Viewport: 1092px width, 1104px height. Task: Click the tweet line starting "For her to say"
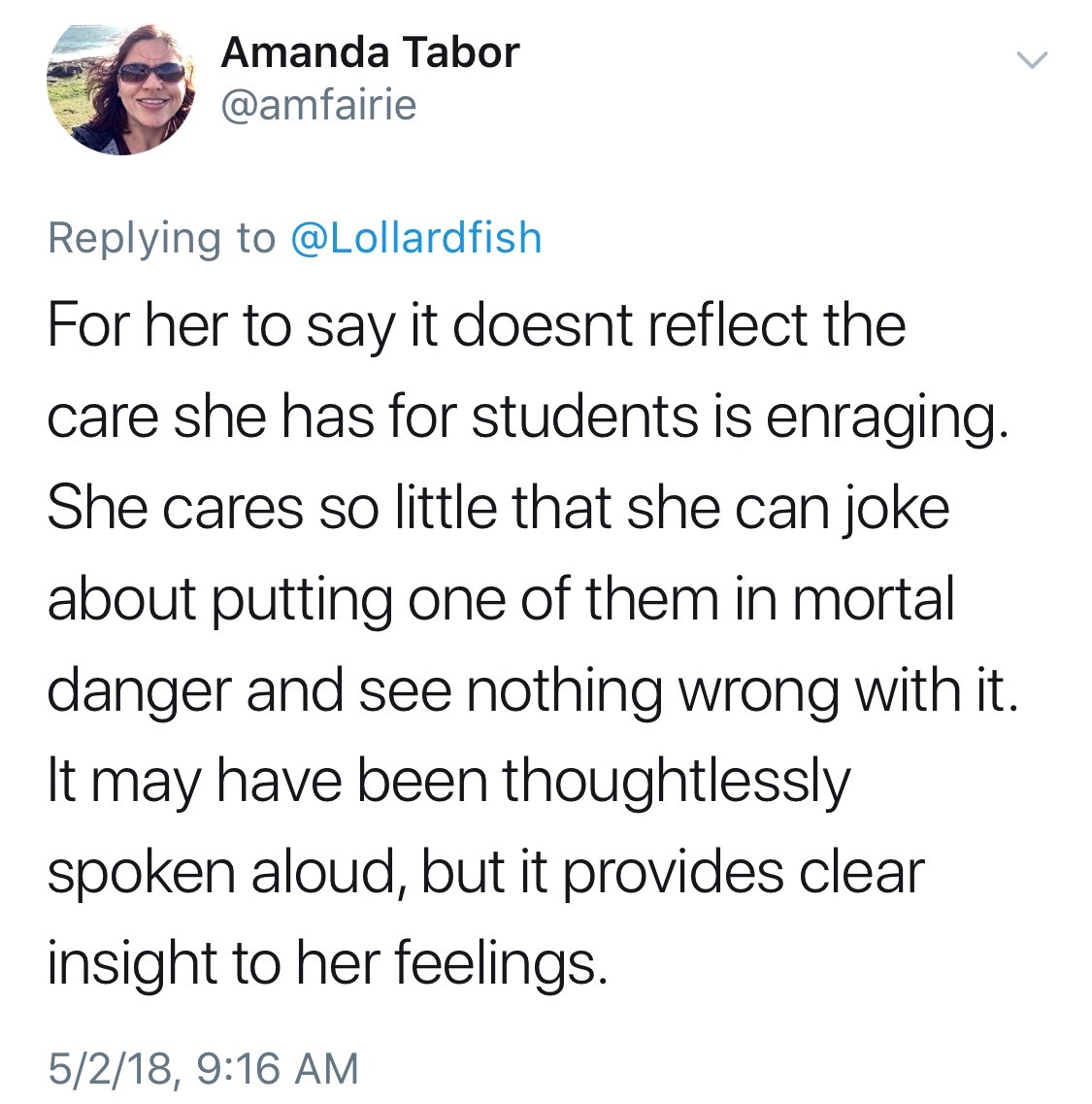tap(476, 325)
